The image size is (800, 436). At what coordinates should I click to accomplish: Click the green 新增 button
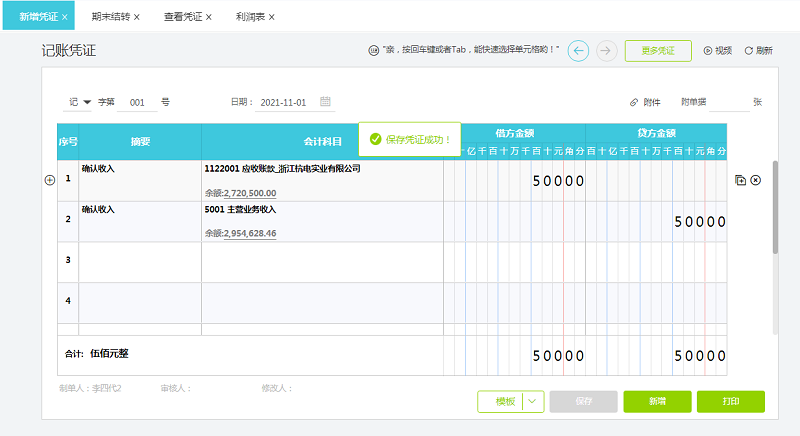[x=656, y=401]
